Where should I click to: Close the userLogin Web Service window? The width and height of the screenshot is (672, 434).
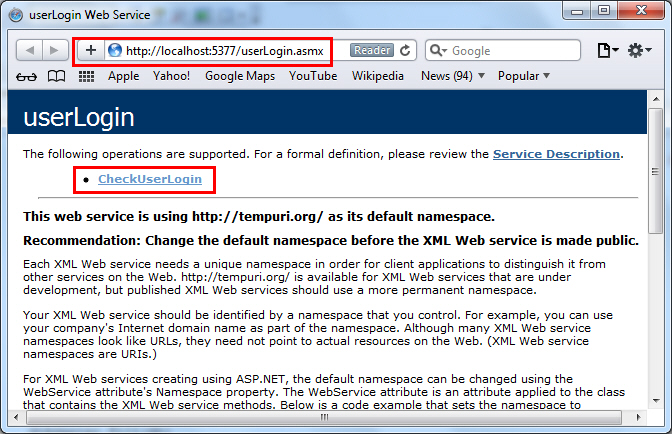pos(641,11)
